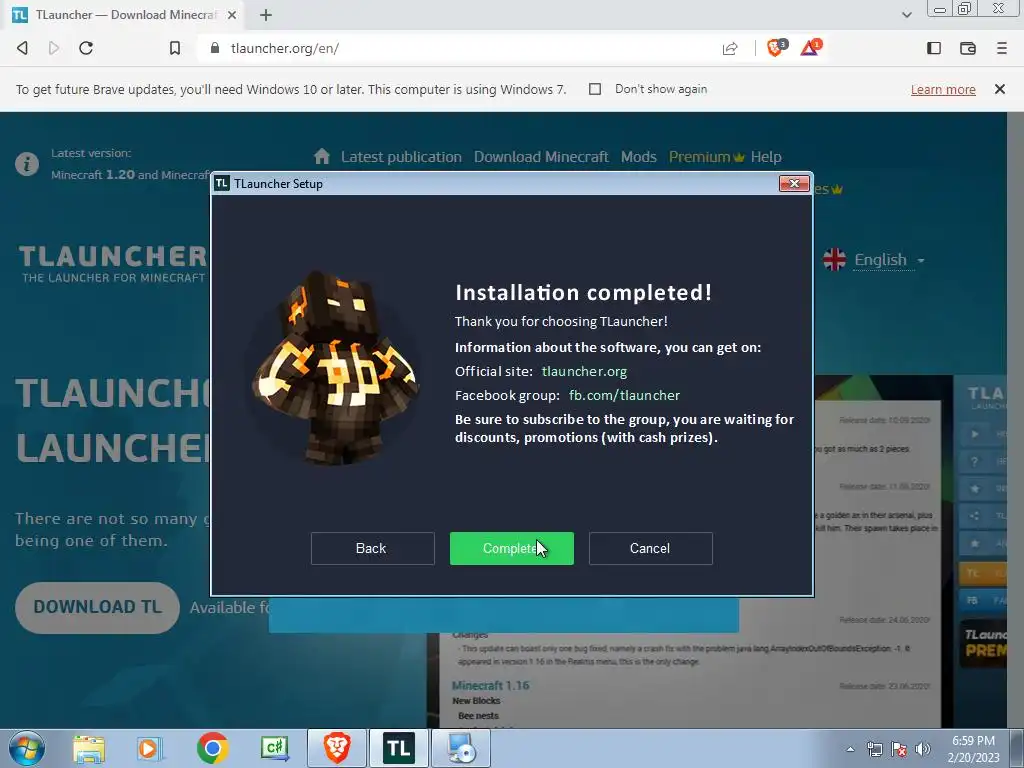Launch Google Chrome from the taskbar
The height and width of the screenshot is (768, 1024).
212,749
